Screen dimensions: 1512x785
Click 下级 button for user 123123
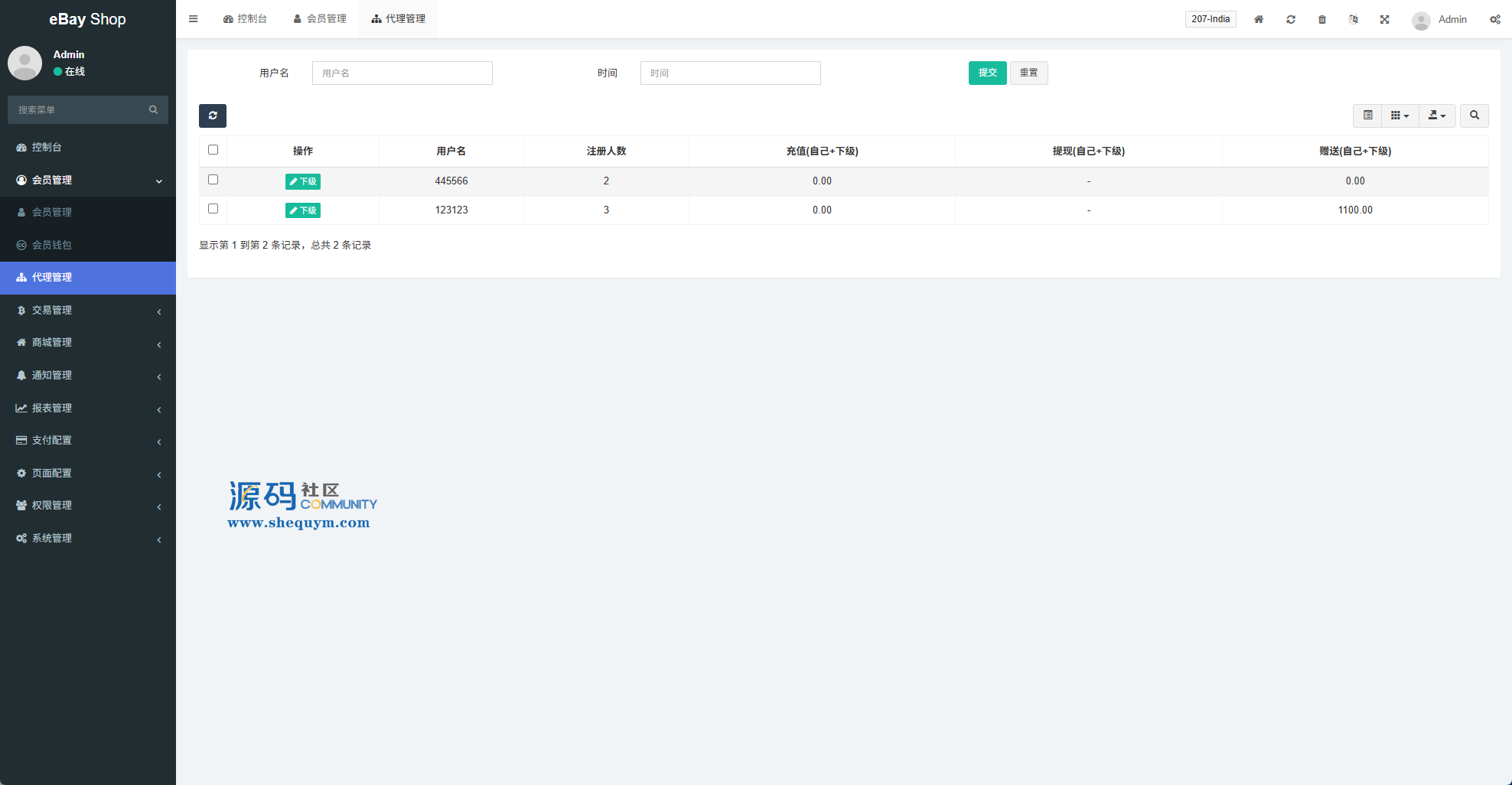[x=303, y=210]
